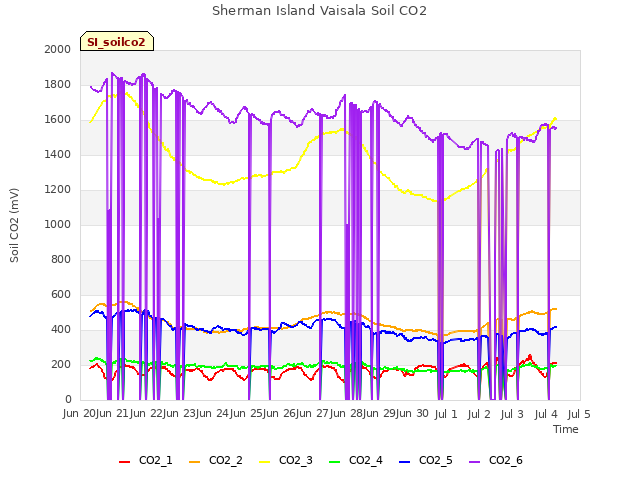
Task: Click the 800 y-axis tick label
Action: click(61, 260)
